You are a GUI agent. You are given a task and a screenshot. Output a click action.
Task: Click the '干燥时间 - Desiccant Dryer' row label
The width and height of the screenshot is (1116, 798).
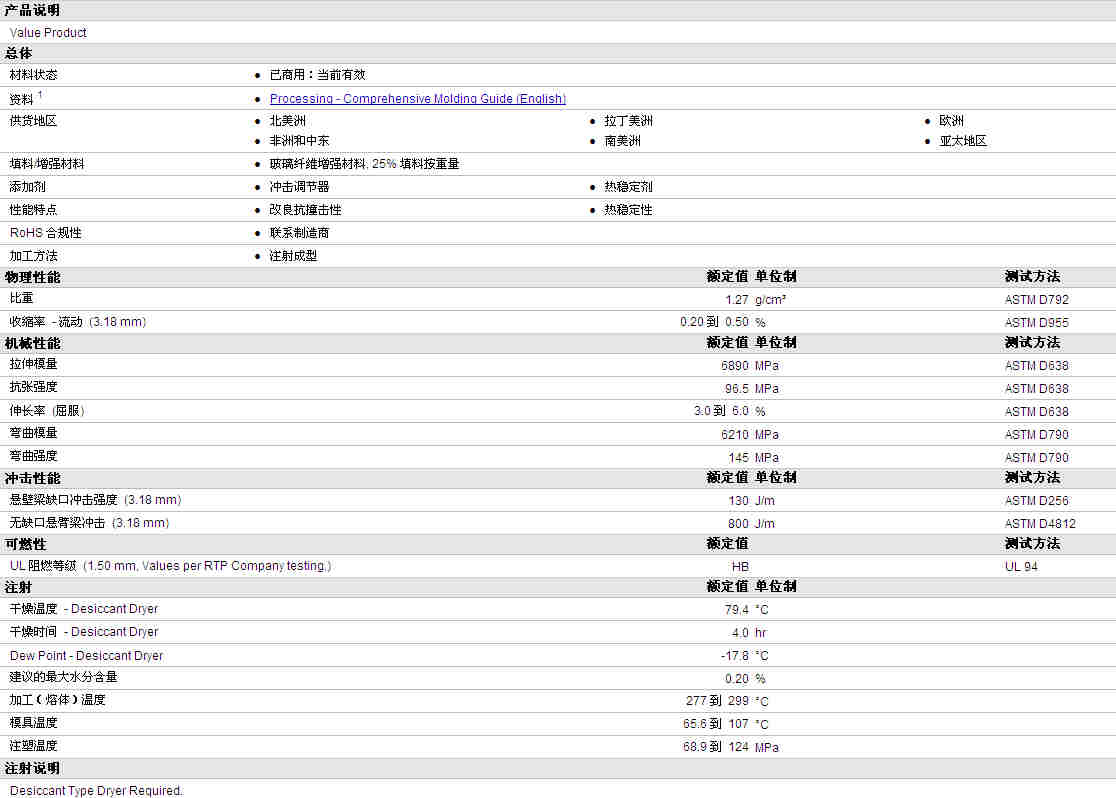(84, 631)
